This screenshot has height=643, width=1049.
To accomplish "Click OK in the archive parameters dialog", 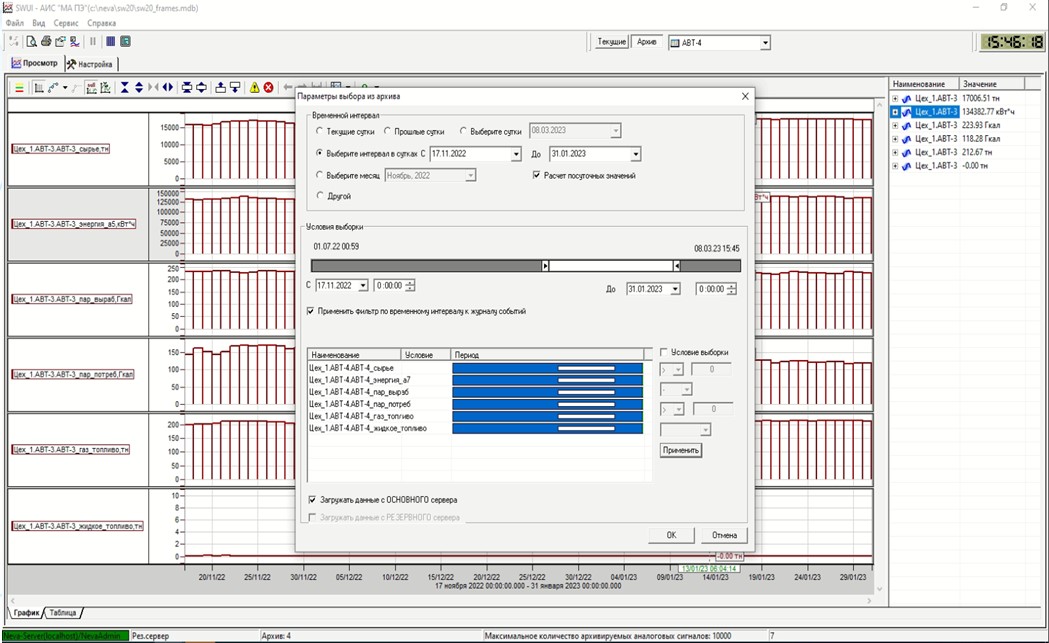I will pos(671,535).
